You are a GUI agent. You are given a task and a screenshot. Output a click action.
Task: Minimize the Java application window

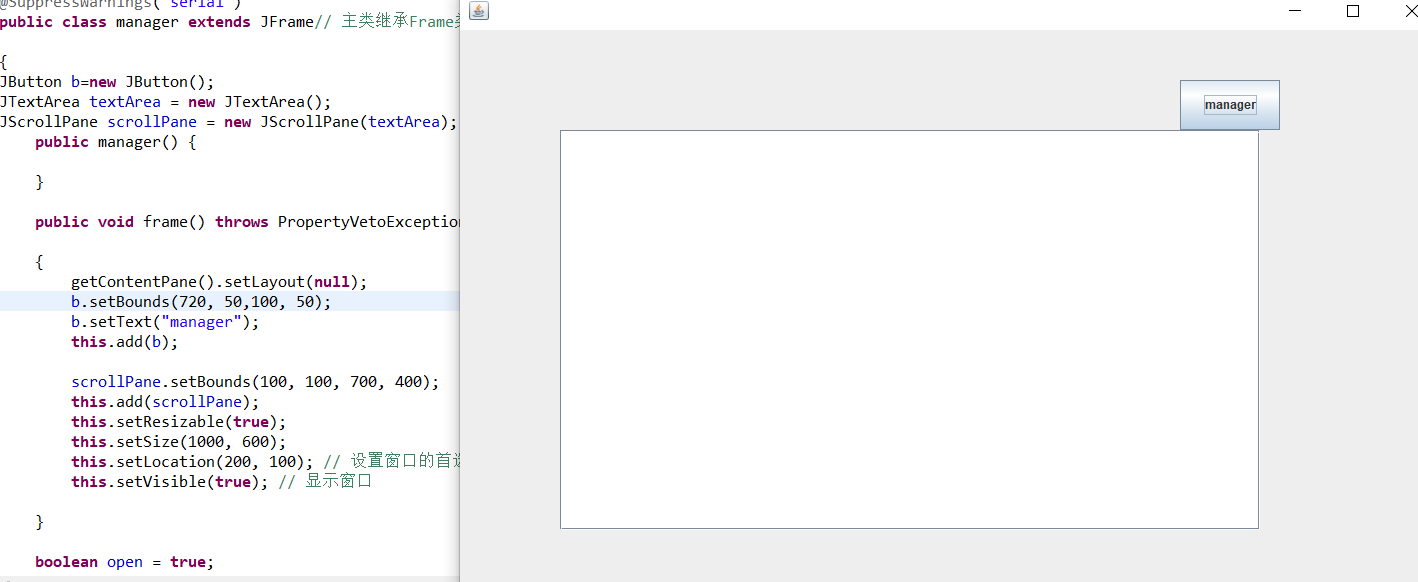[x=1295, y=10]
